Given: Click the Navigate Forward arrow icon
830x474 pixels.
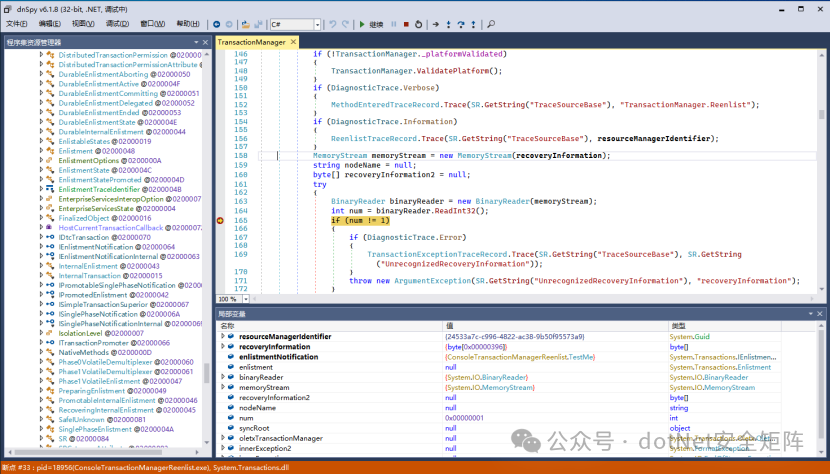Looking at the screenshot, I should 230,23.
